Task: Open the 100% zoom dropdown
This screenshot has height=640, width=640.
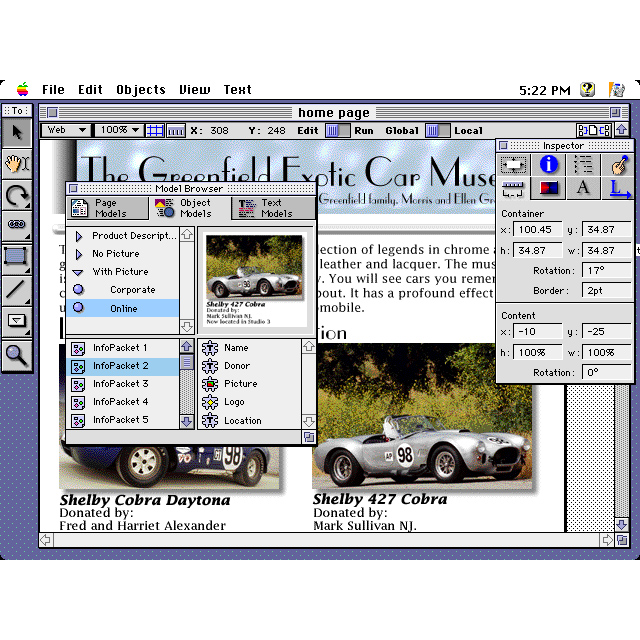Action: pyautogui.click(x=119, y=130)
